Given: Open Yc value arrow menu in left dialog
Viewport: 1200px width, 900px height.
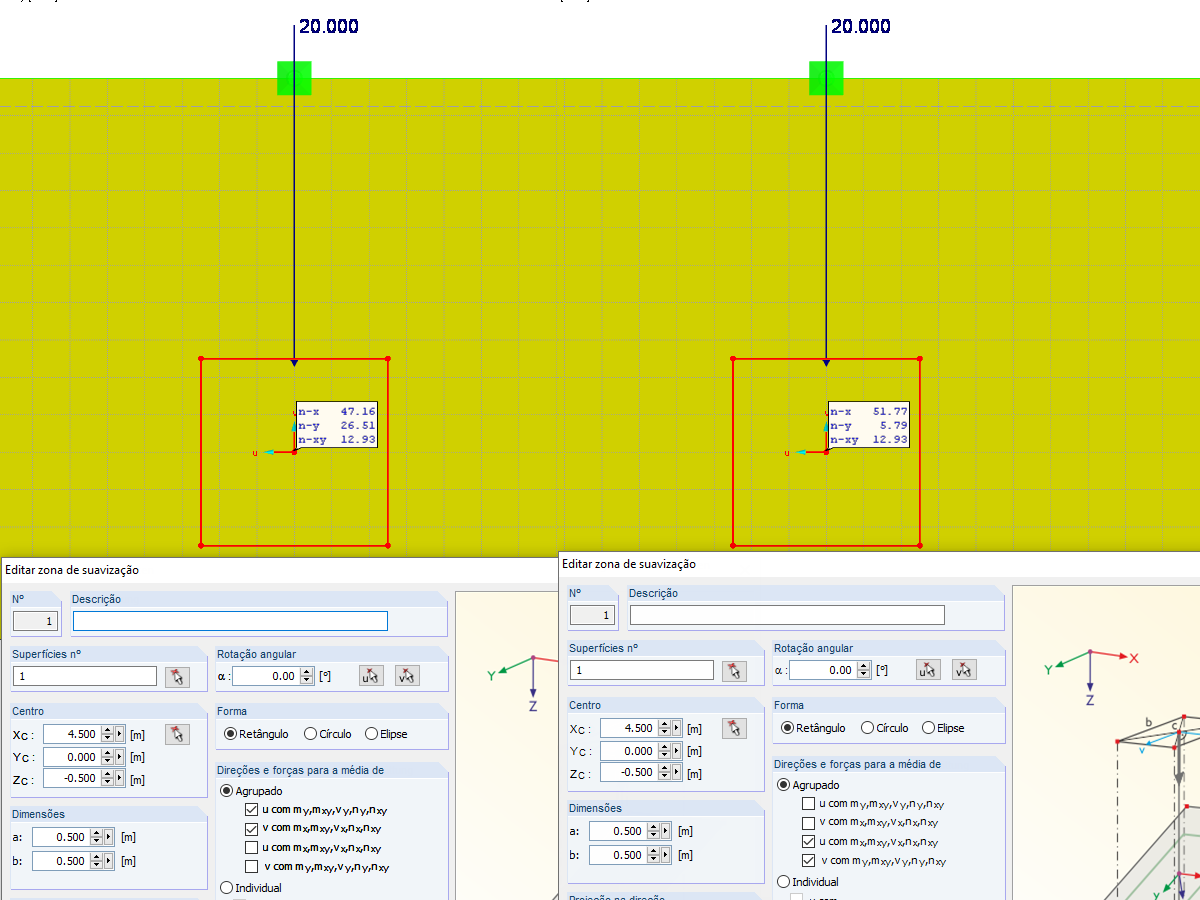Looking at the screenshot, I should tap(120, 758).
